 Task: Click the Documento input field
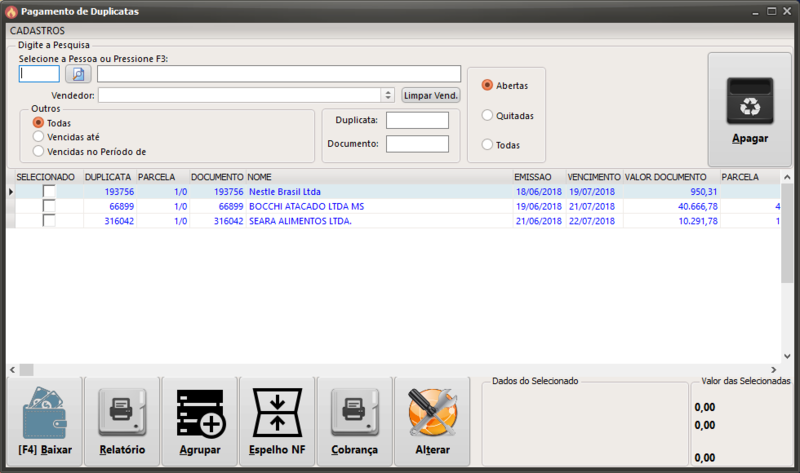(x=417, y=144)
